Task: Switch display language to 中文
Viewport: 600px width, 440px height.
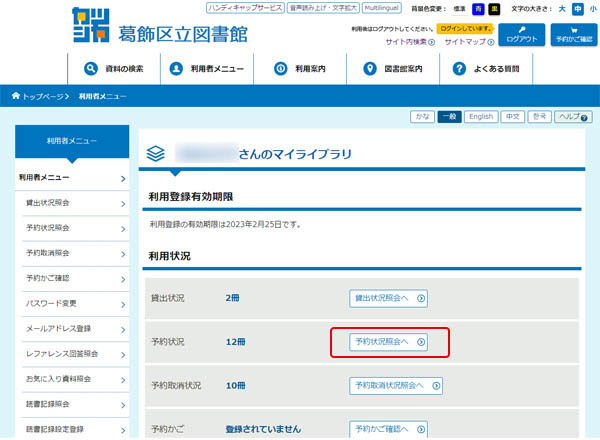Action: (512, 116)
